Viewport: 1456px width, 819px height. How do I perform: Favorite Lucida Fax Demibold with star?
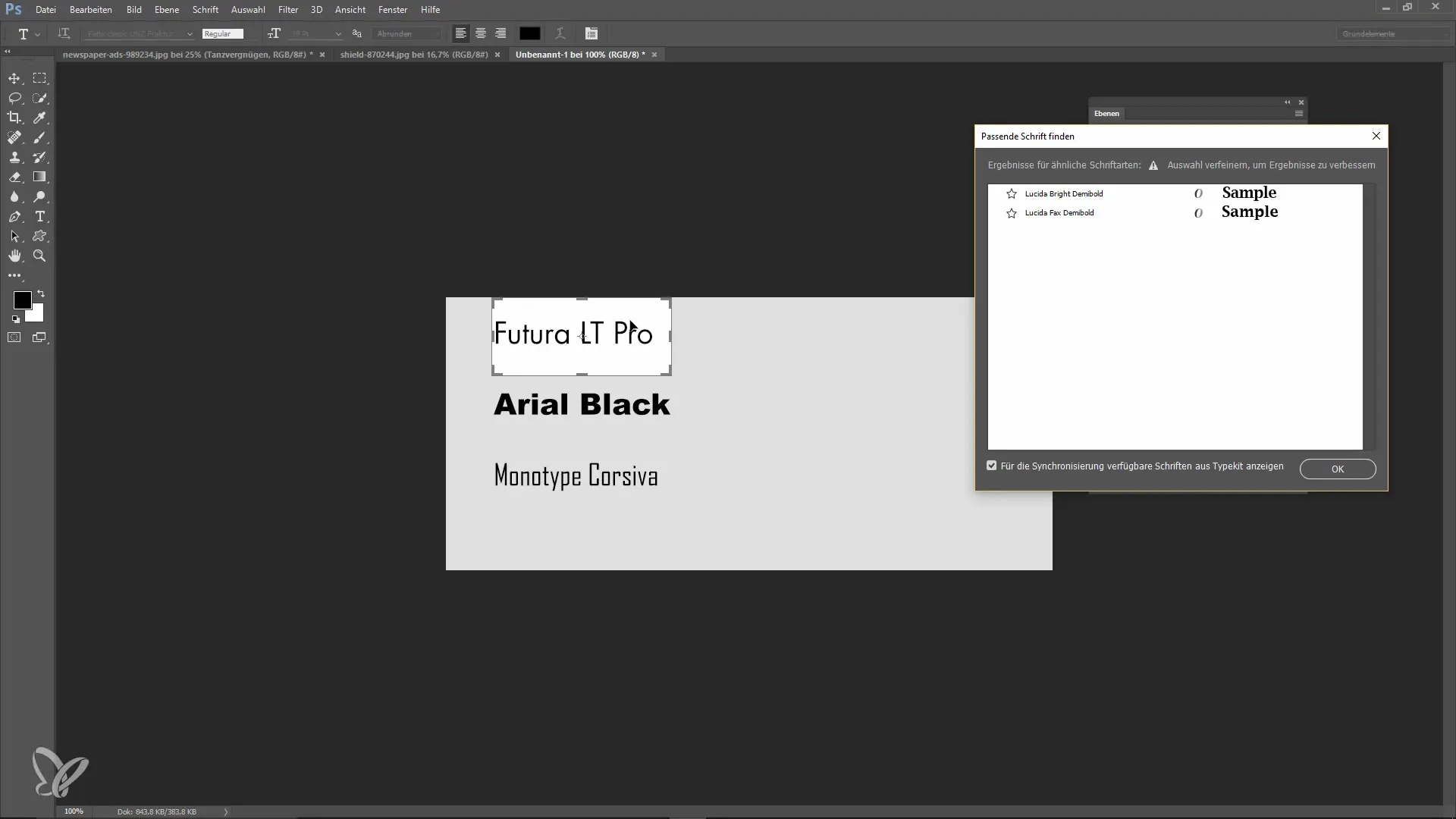(x=1011, y=213)
